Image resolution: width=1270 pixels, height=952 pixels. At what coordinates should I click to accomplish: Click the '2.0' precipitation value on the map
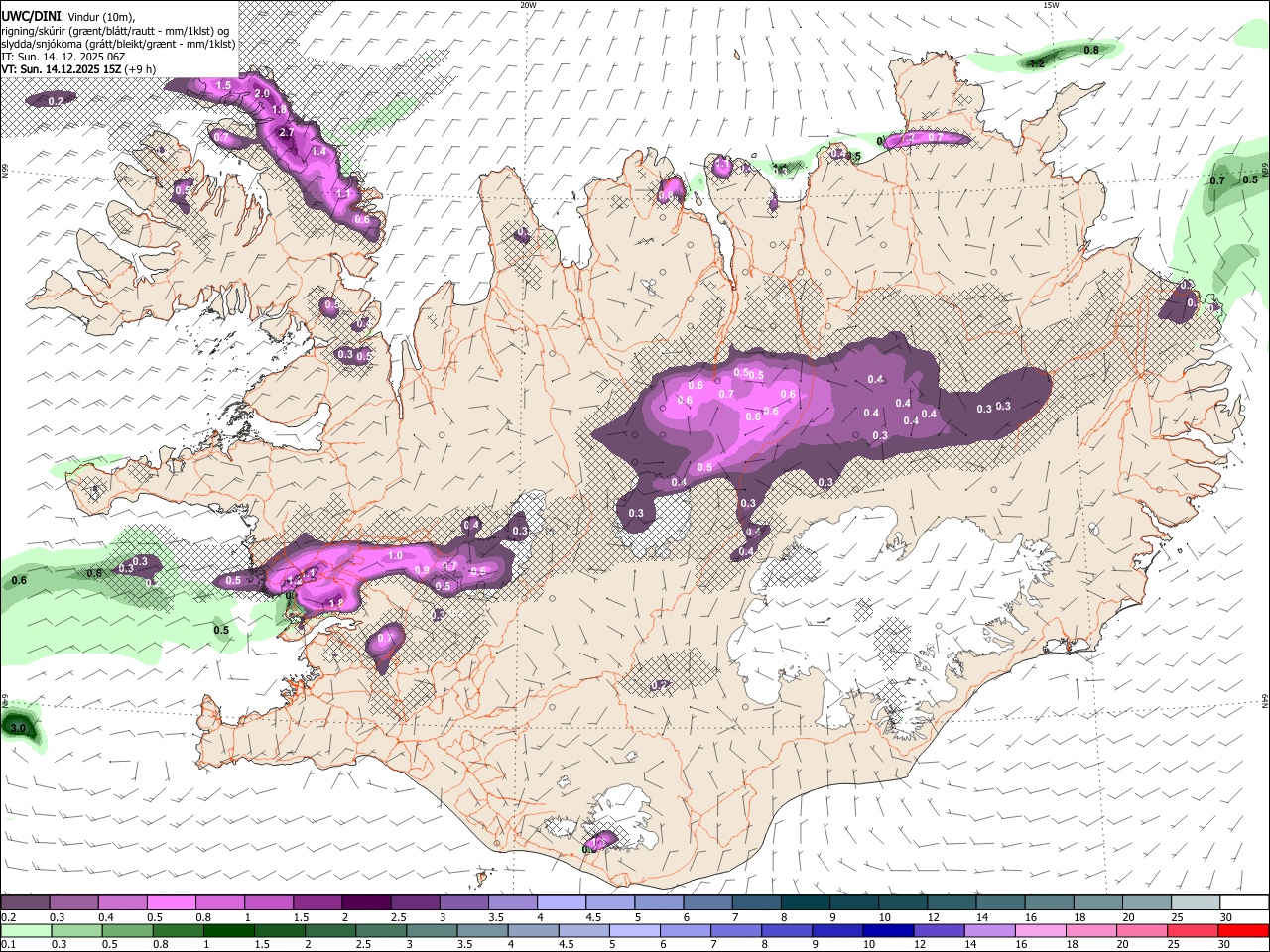point(262,93)
